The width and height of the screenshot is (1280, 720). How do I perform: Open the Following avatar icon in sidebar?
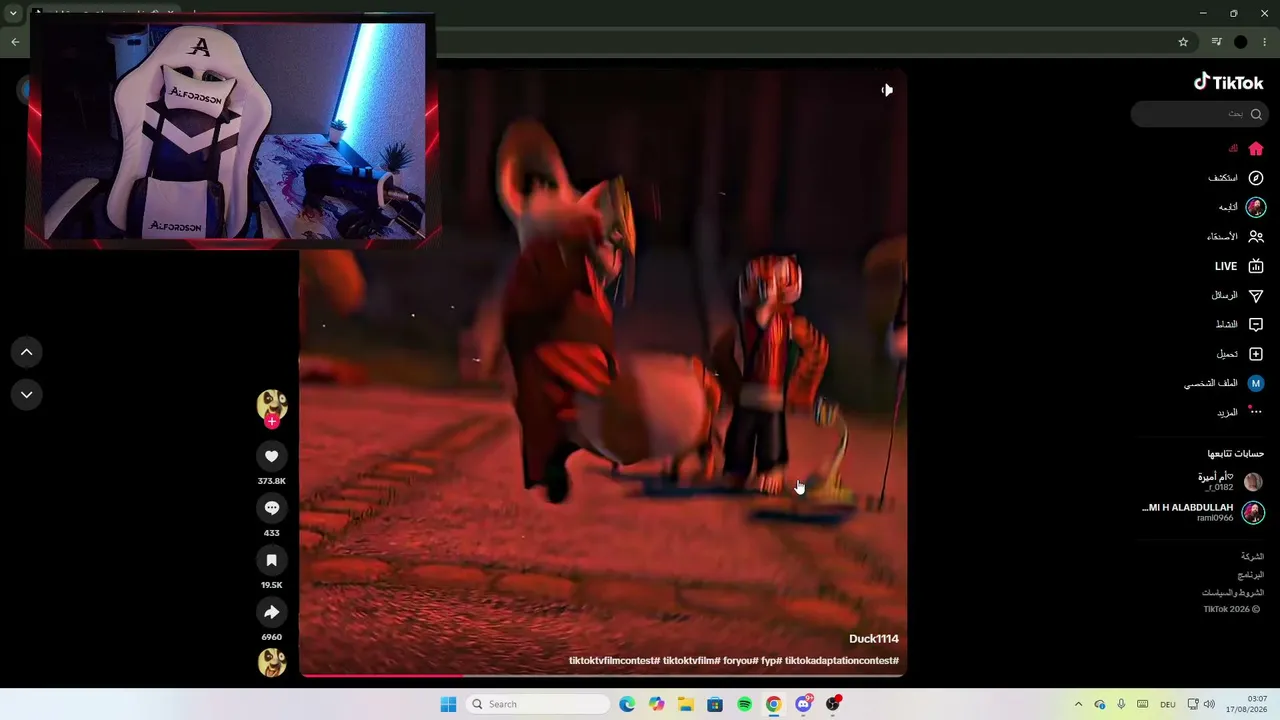(1256, 207)
